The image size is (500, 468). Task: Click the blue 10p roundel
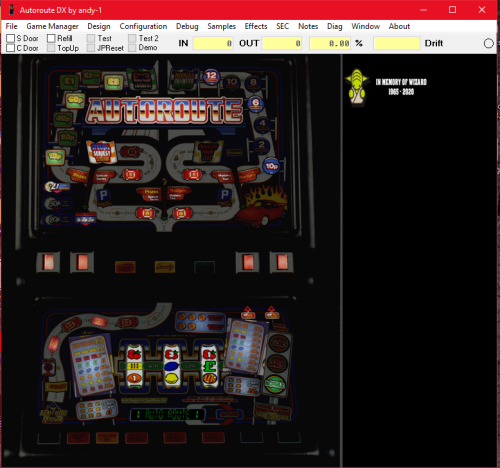271,166
